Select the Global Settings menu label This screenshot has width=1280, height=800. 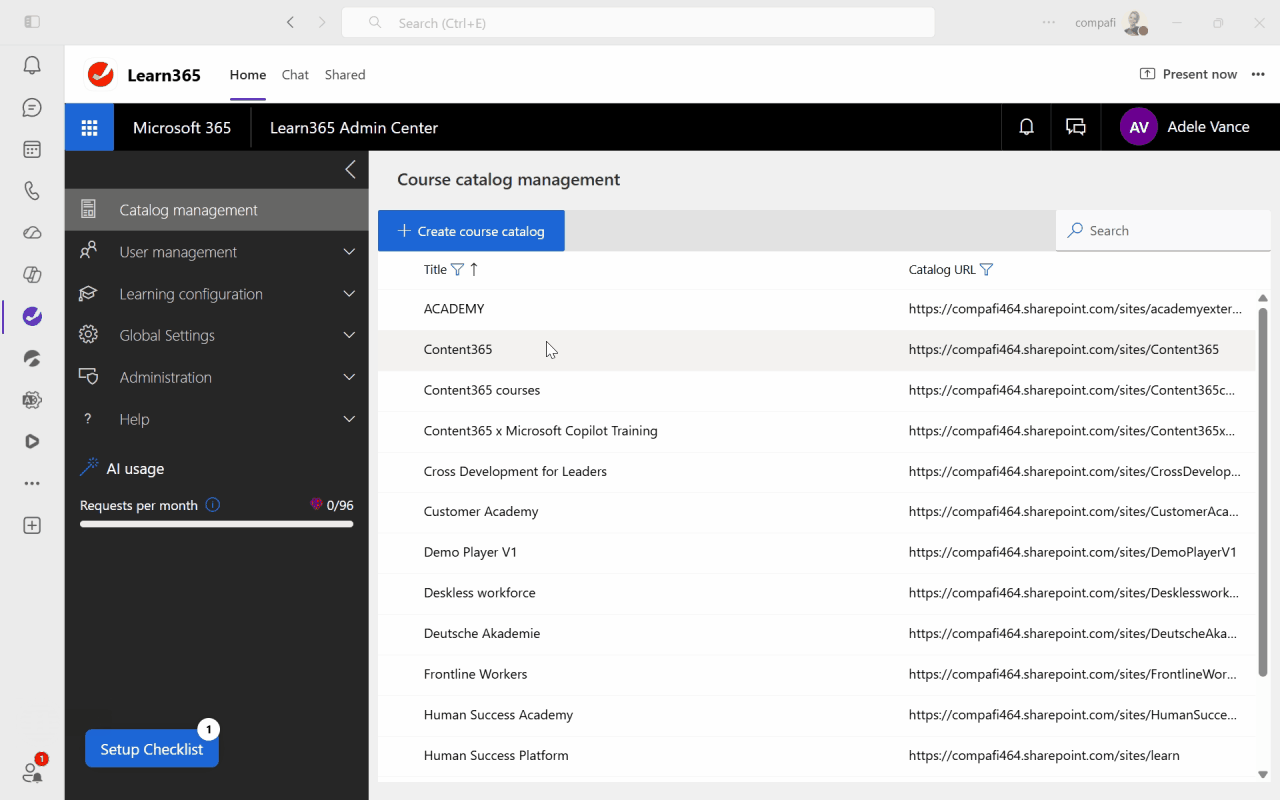coord(167,335)
